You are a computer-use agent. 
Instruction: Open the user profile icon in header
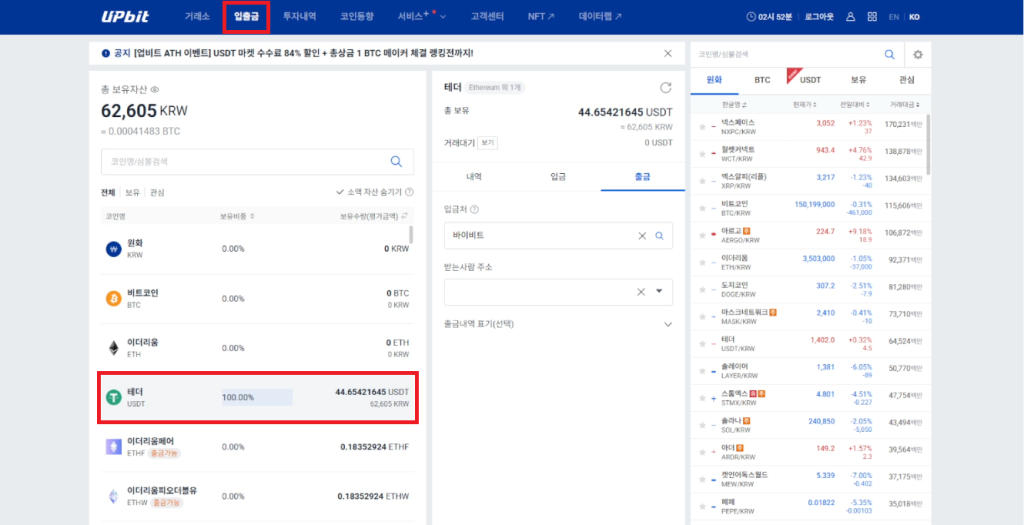tap(850, 17)
